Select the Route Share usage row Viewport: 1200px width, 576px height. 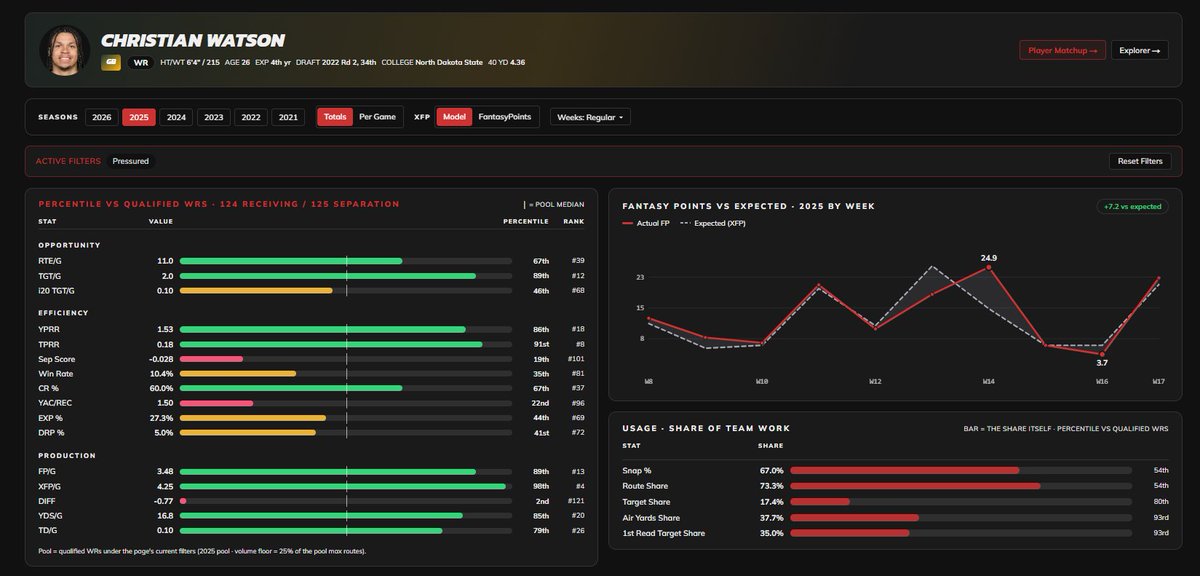(895, 486)
